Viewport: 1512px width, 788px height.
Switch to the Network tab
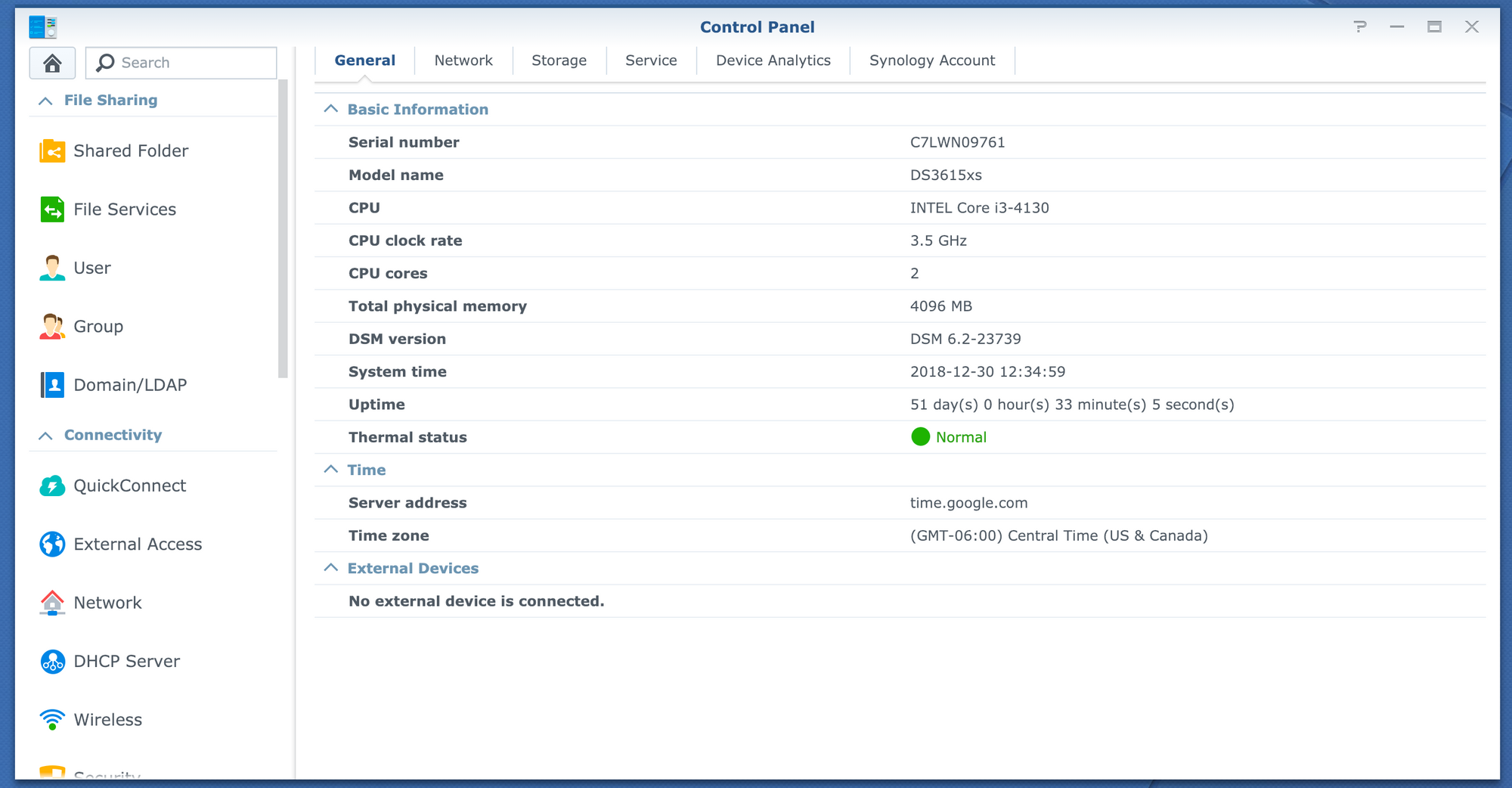coord(463,60)
